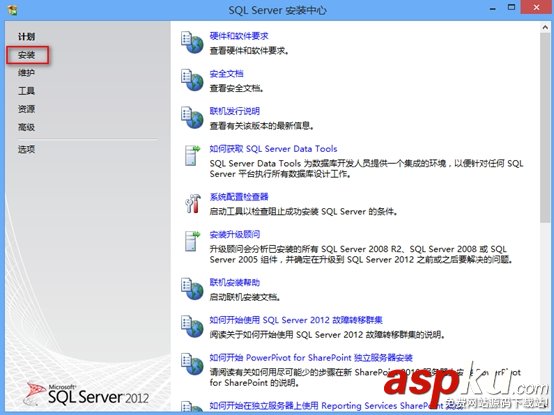Select 计划 in the left navigation

click(x=26, y=36)
